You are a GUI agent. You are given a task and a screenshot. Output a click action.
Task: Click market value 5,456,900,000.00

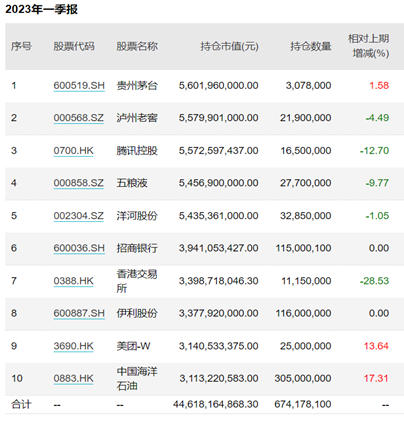219,183
